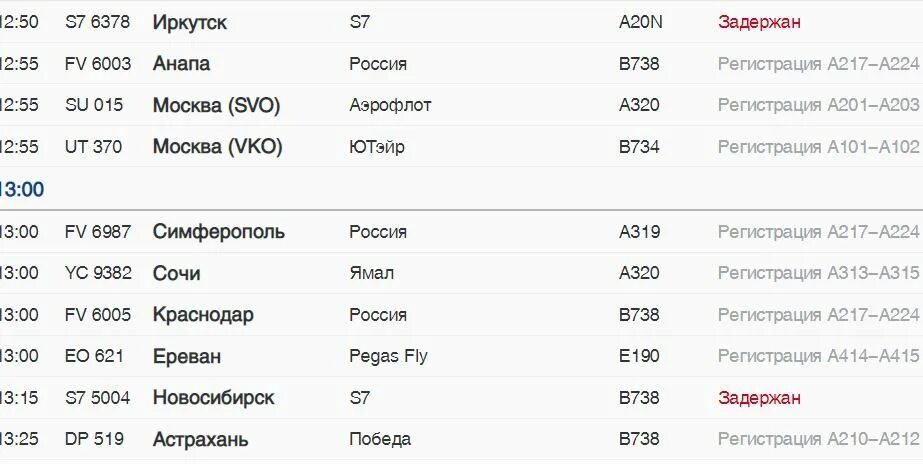Image resolution: width=923 pixels, height=464 pixels.
Task: Click flight number UT 370
Action: click(x=93, y=147)
